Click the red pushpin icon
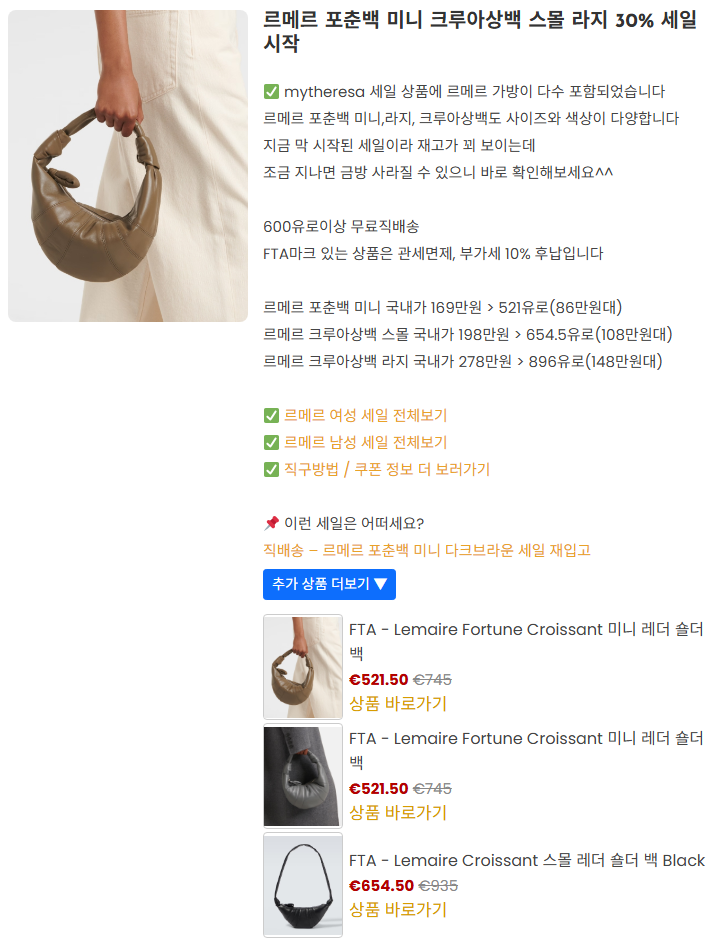 point(271,523)
